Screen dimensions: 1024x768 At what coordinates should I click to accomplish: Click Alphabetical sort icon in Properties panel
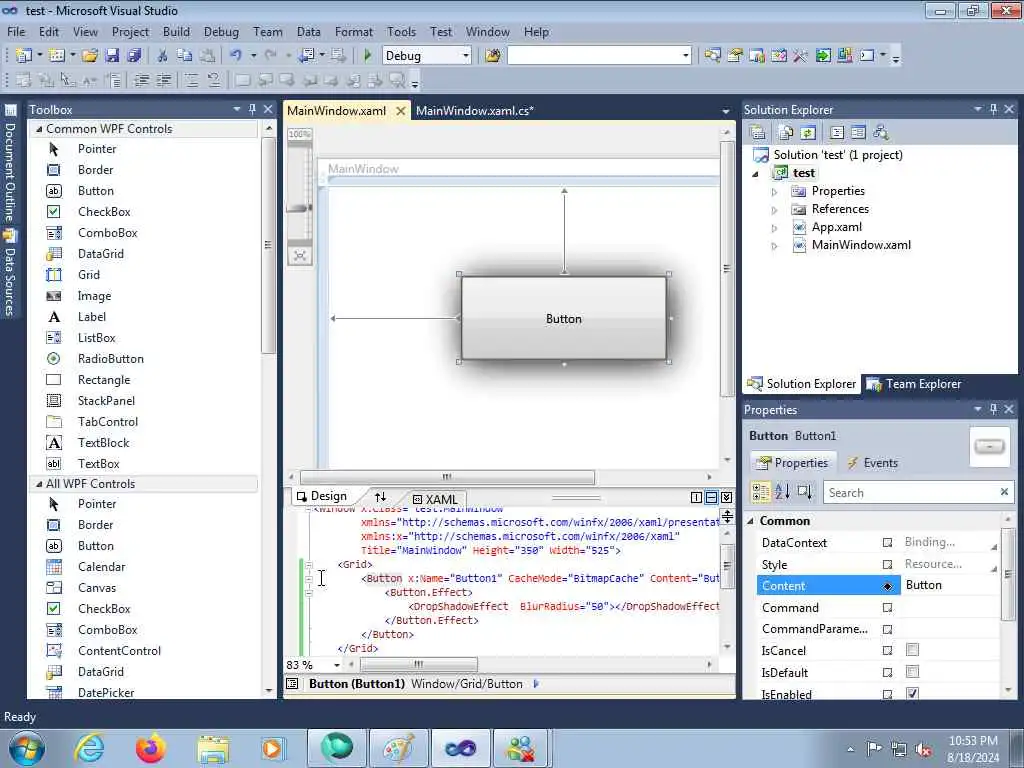[x=782, y=492]
